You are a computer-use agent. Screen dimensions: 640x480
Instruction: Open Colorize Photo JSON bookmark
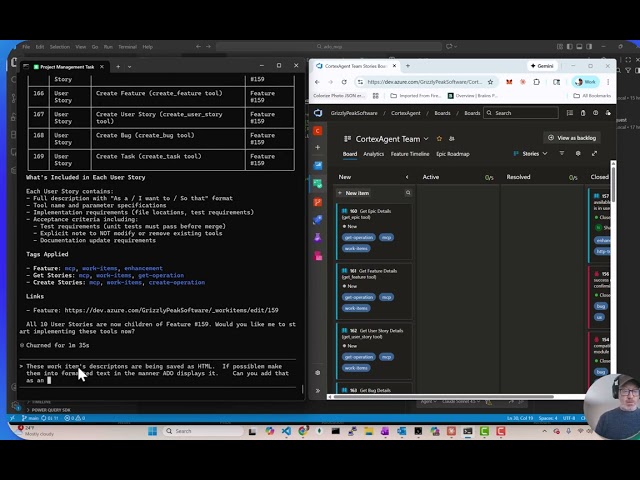click(339, 96)
